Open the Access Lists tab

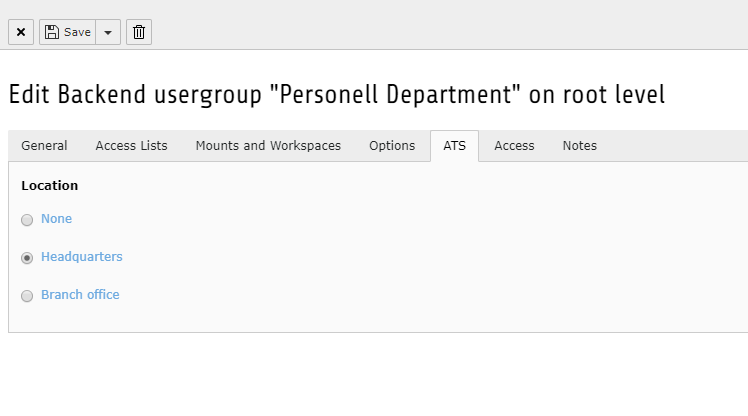pyautogui.click(x=131, y=146)
